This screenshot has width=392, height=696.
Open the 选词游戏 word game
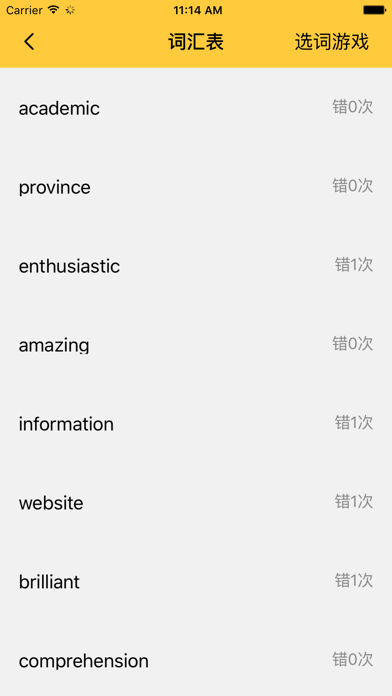[332, 42]
